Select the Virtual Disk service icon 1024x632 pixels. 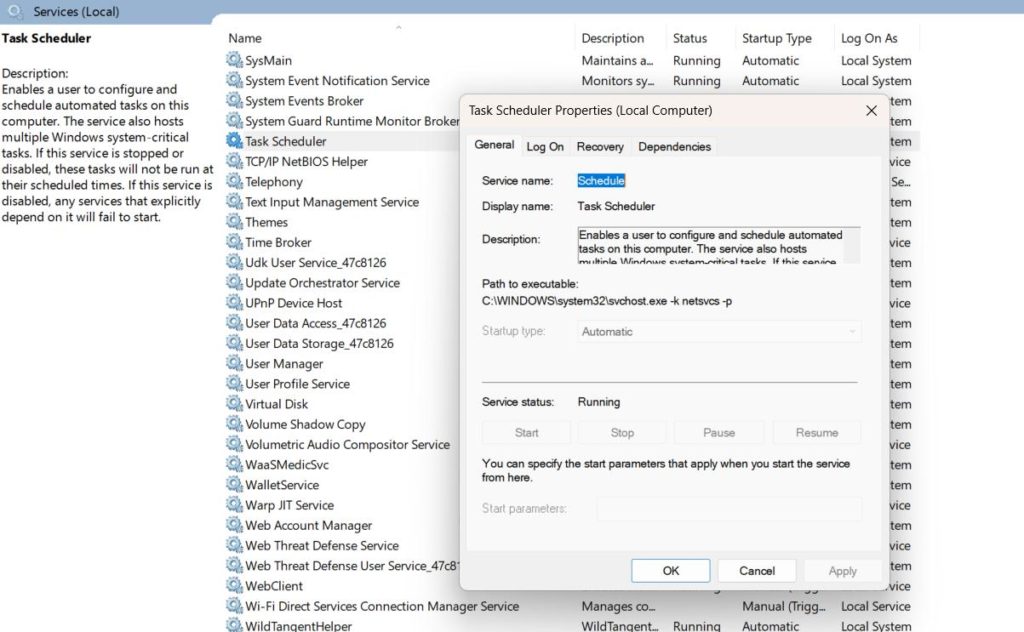234,404
